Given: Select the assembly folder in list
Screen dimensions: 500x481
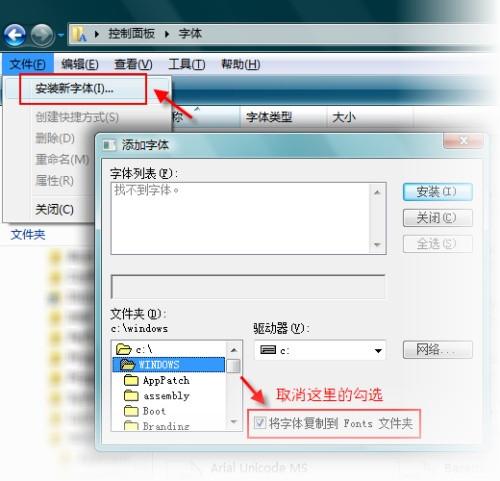Looking at the screenshot, I should (x=157, y=396).
